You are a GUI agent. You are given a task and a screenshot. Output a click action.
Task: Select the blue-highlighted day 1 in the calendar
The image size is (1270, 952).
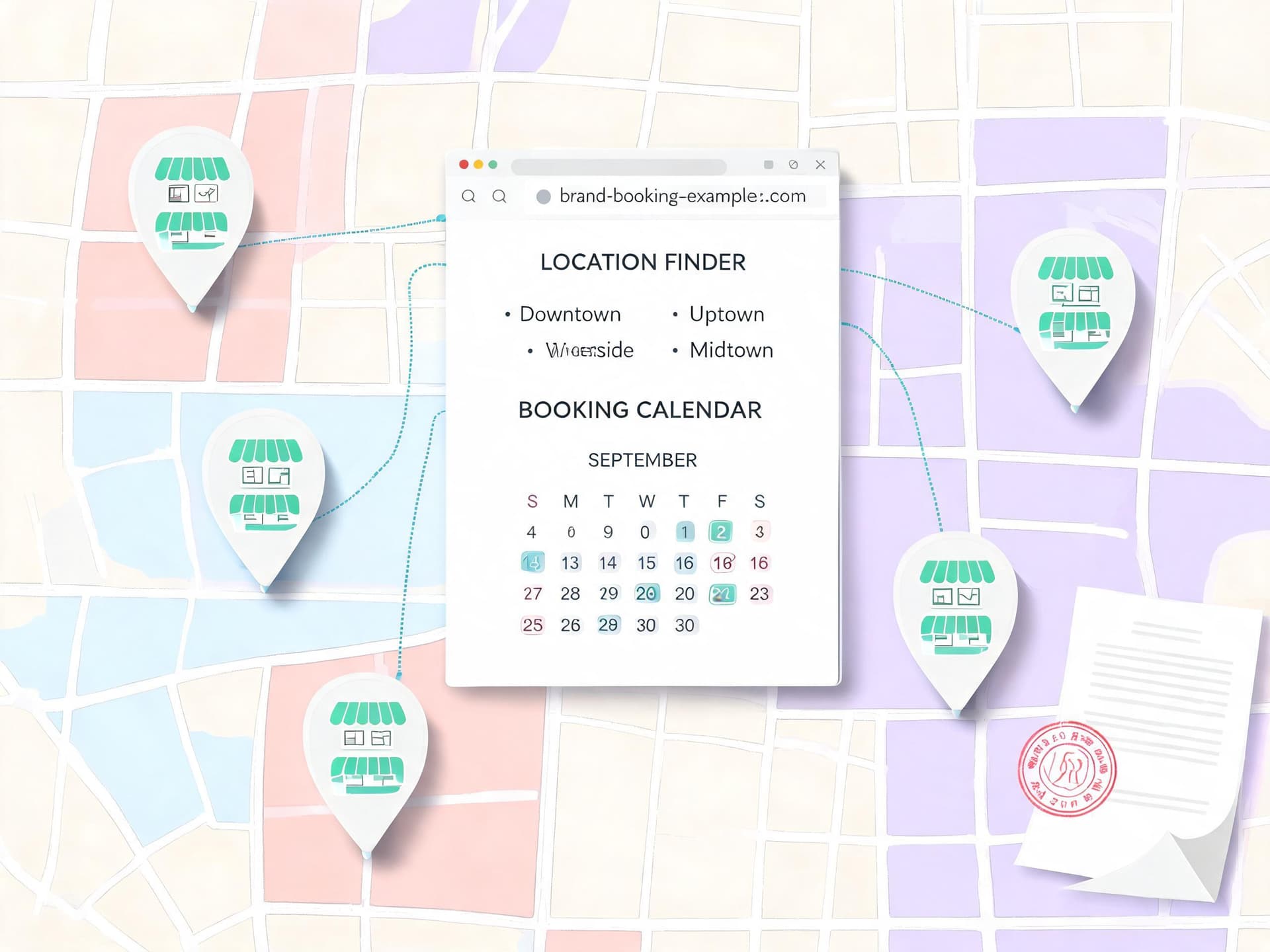[x=685, y=532]
